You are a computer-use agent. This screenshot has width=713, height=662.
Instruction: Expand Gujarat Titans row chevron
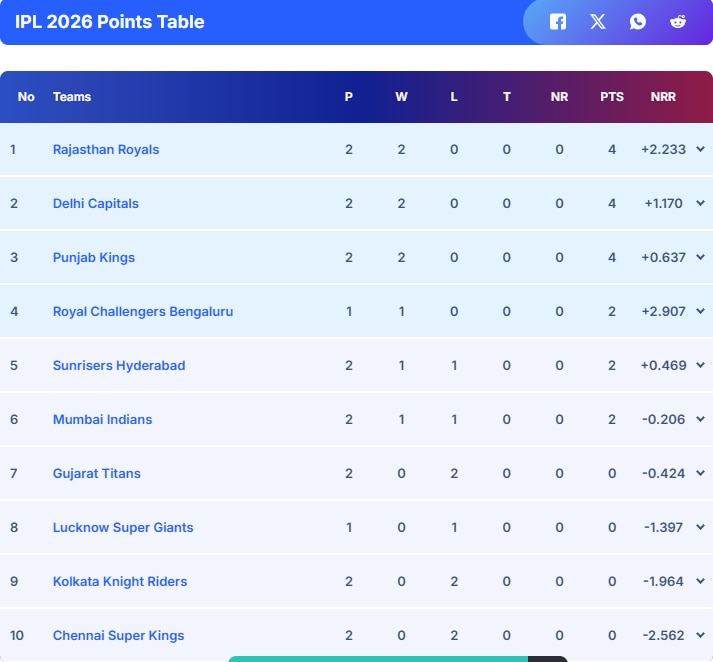pyautogui.click(x=700, y=473)
